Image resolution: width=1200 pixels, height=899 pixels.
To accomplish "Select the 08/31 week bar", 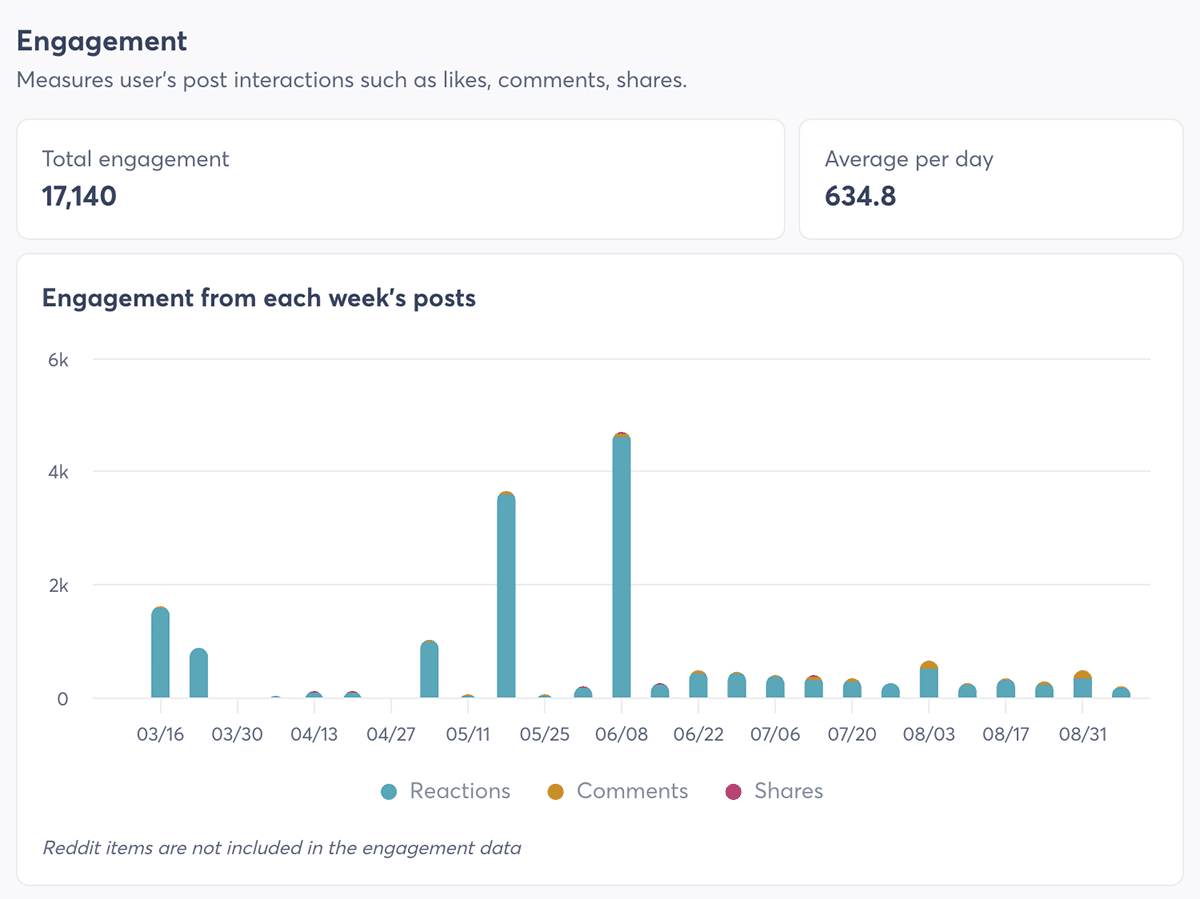I will pyautogui.click(x=1083, y=684).
